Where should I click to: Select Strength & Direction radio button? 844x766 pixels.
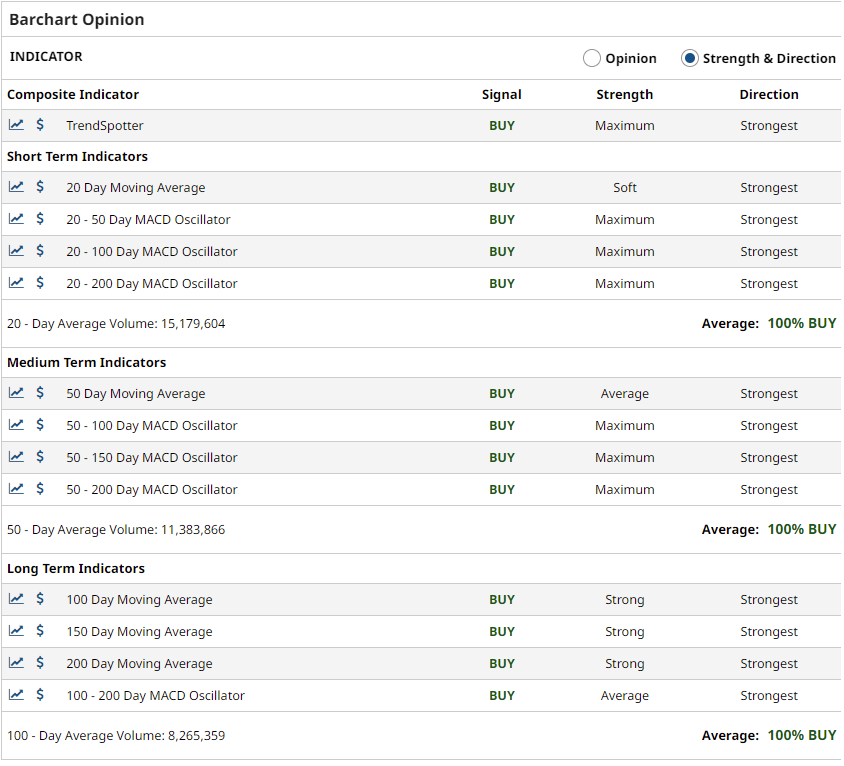[690, 58]
